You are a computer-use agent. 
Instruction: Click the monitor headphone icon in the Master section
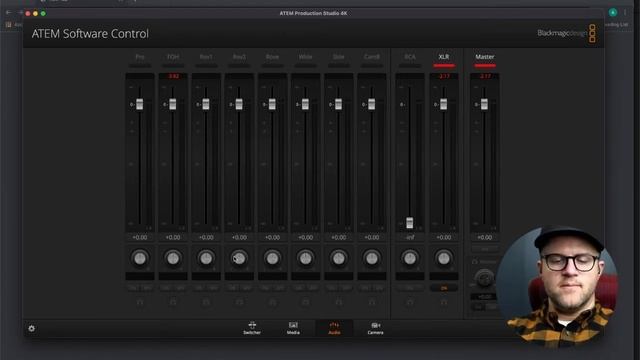click(x=475, y=262)
